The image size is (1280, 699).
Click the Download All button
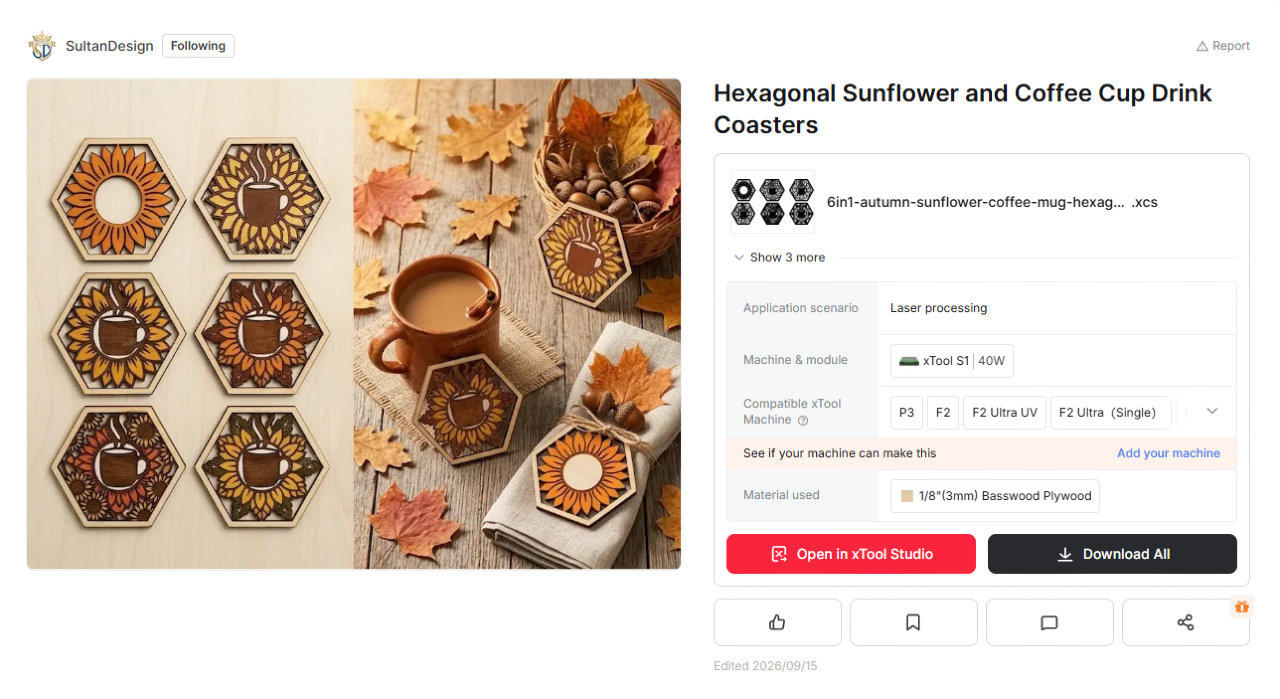point(1112,554)
